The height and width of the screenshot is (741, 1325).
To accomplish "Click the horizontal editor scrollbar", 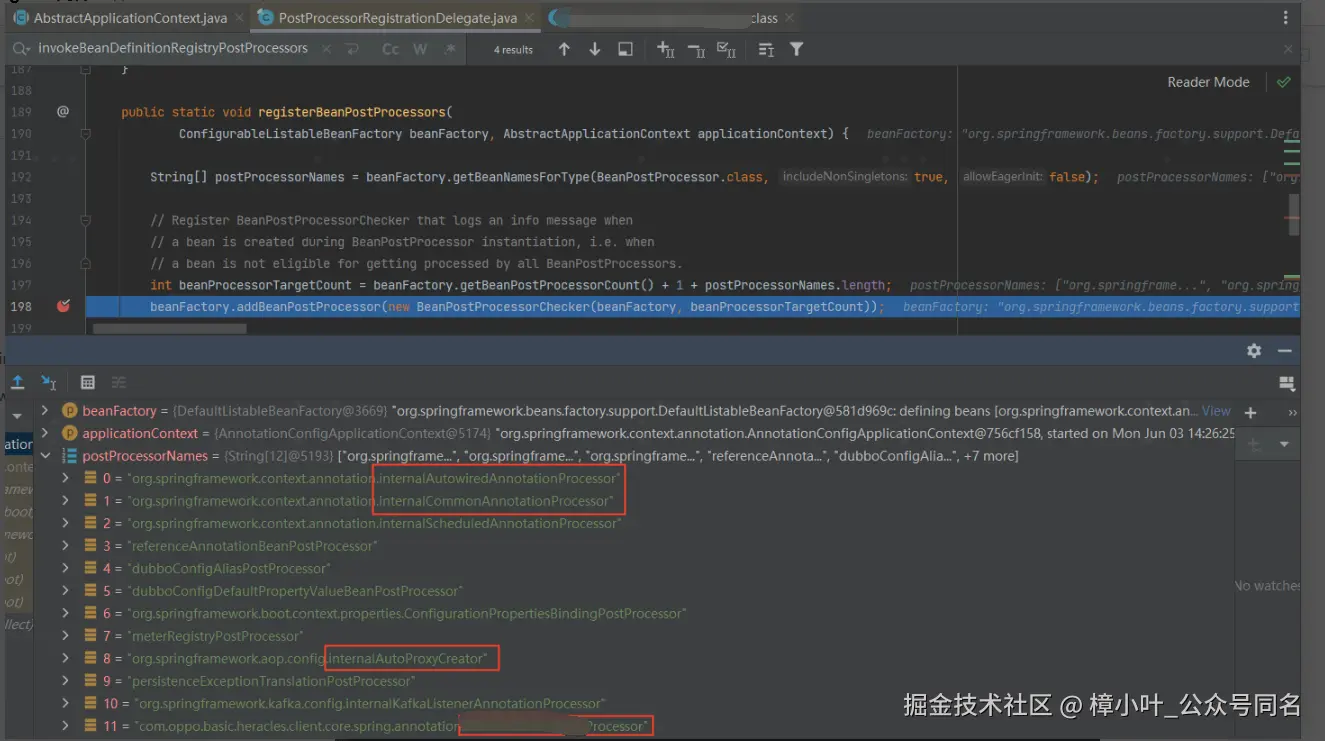I will click(x=168, y=328).
